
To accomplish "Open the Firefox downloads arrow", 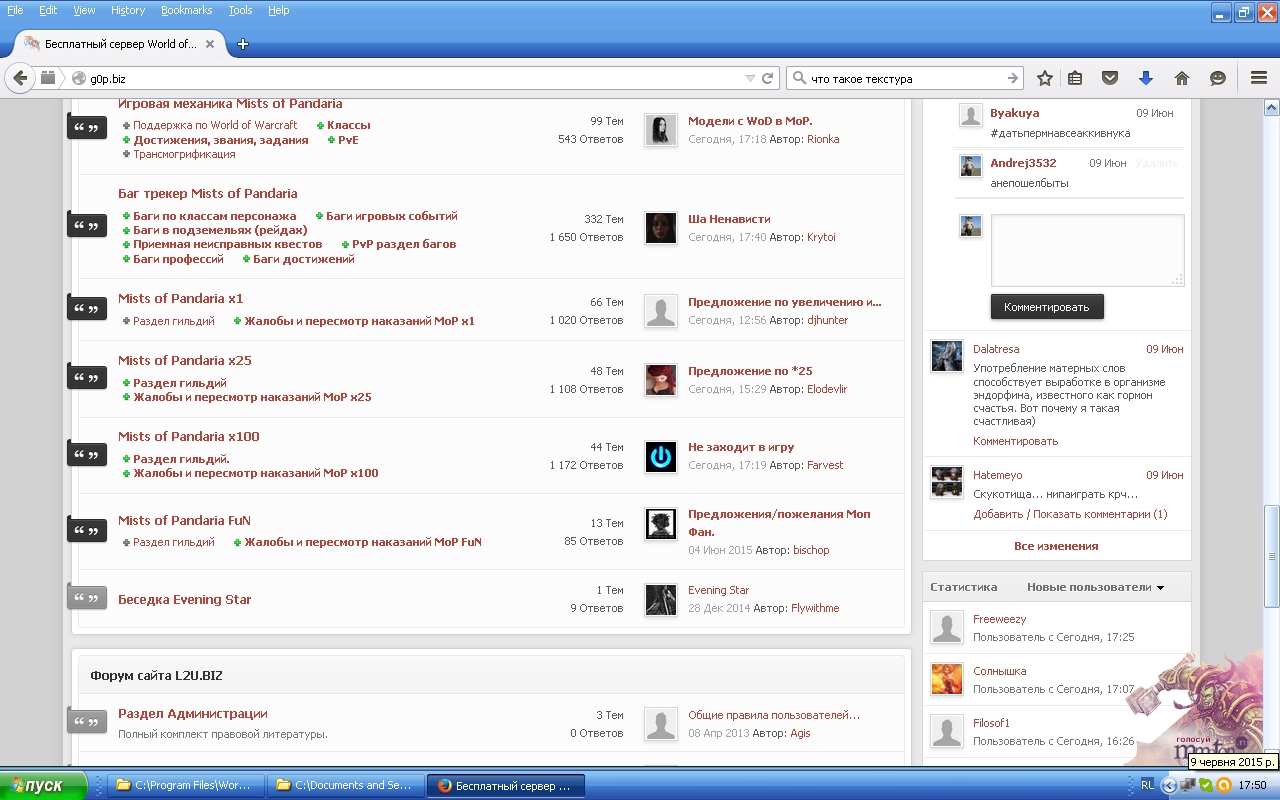I will pos(1146,78).
